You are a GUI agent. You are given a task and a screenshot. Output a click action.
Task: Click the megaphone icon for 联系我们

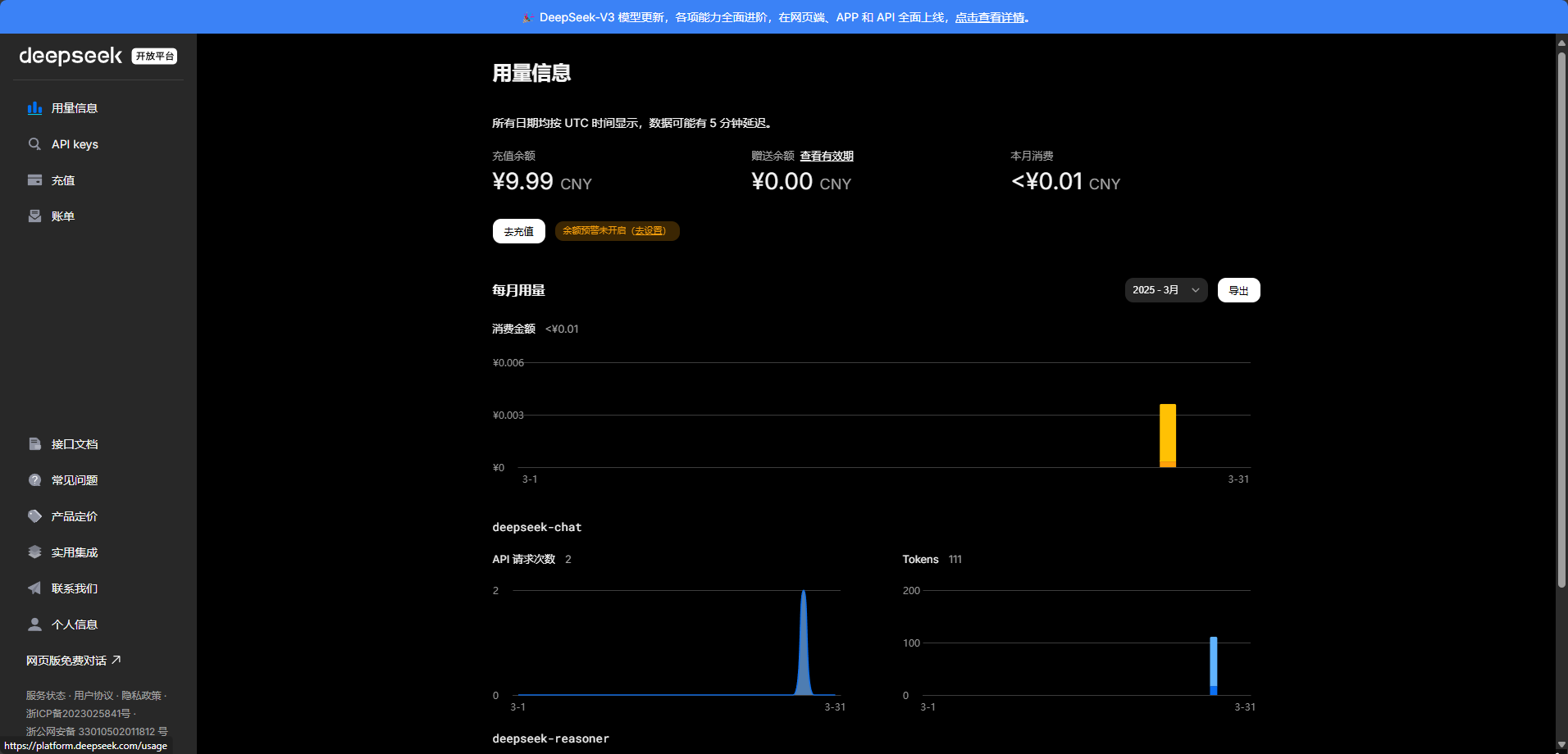click(x=34, y=588)
